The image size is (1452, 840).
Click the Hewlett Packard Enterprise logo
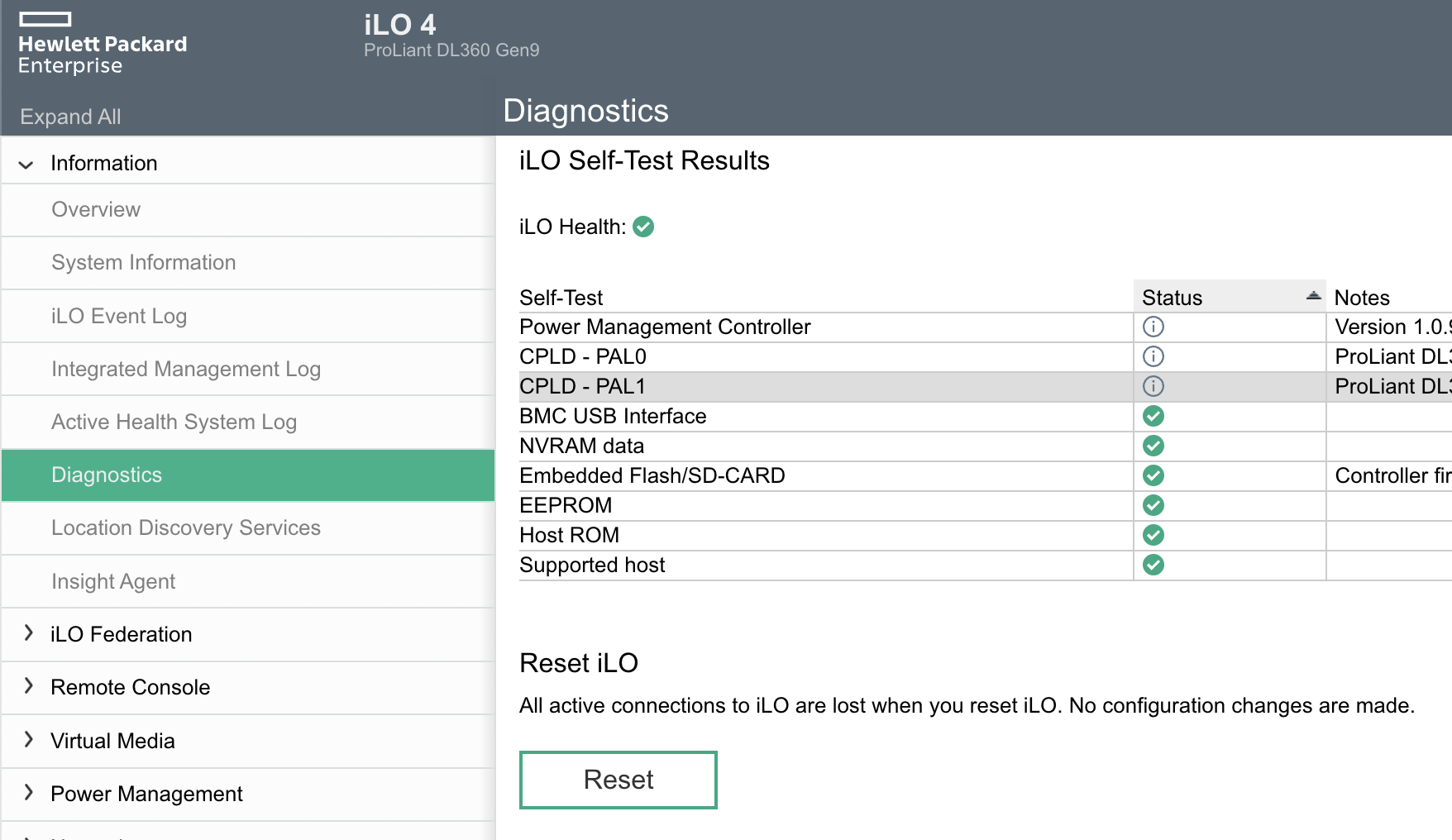(103, 44)
